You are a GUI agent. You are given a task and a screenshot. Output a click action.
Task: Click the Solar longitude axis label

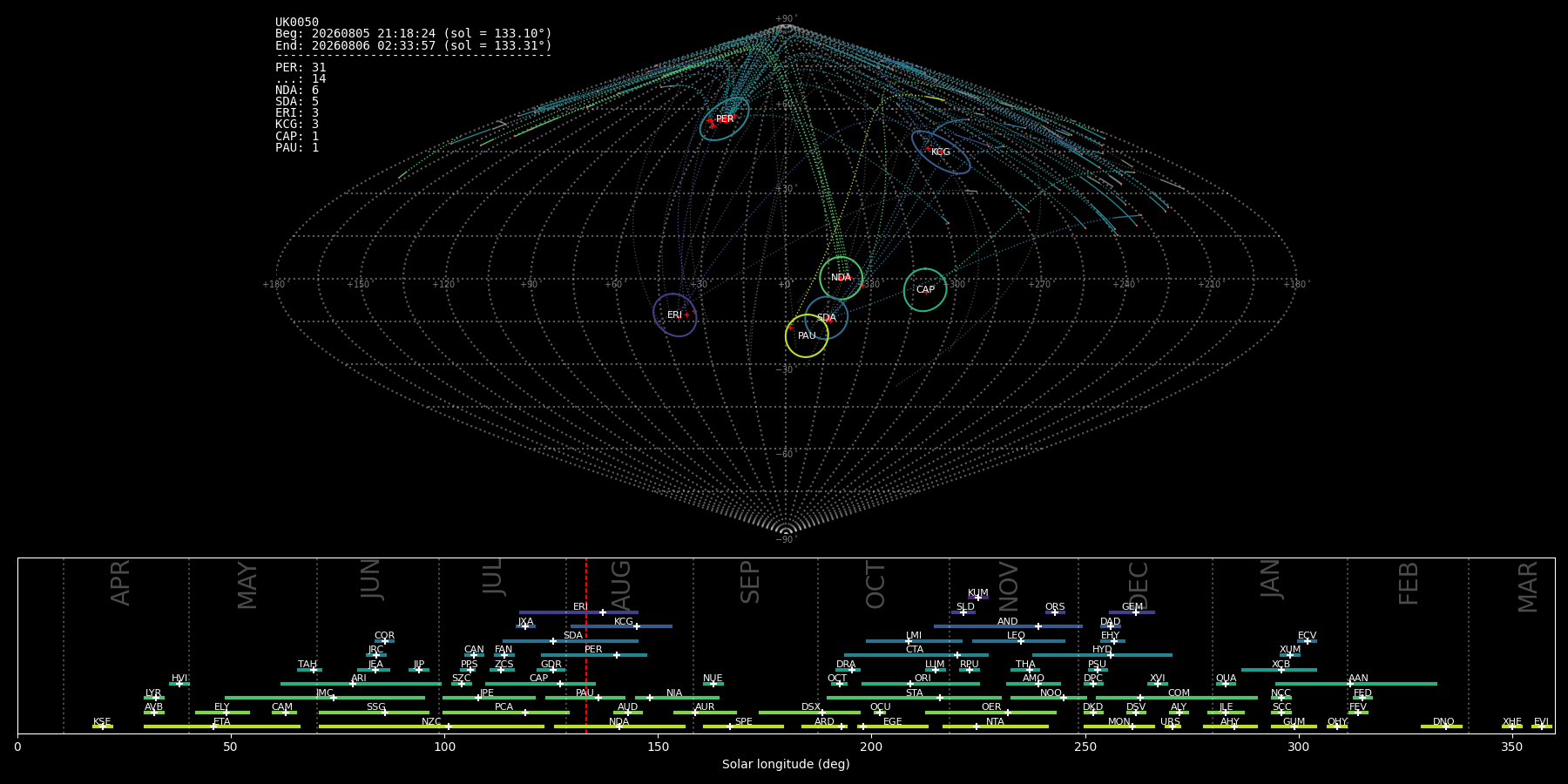[786, 764]
